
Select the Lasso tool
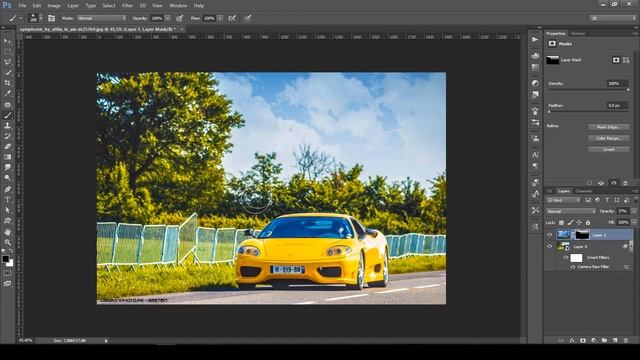pos(7,62)
